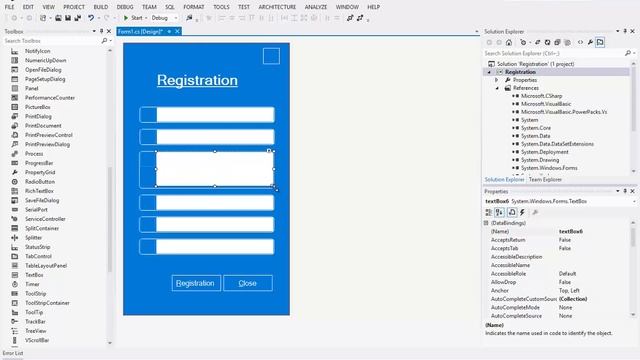The height and width of the screenshot is (360, 640).
Task: Select the TreeView control in Toolbox
Action: tap(36, 331)
